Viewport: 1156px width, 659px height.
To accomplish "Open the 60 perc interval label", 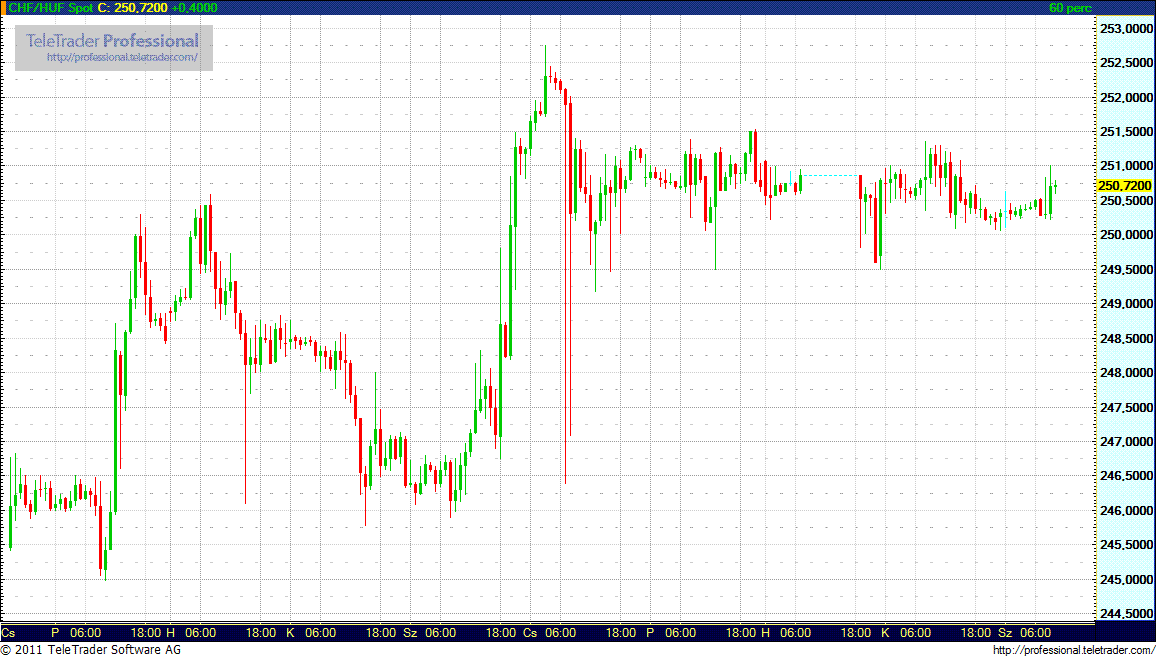I will click(1071, 8).
